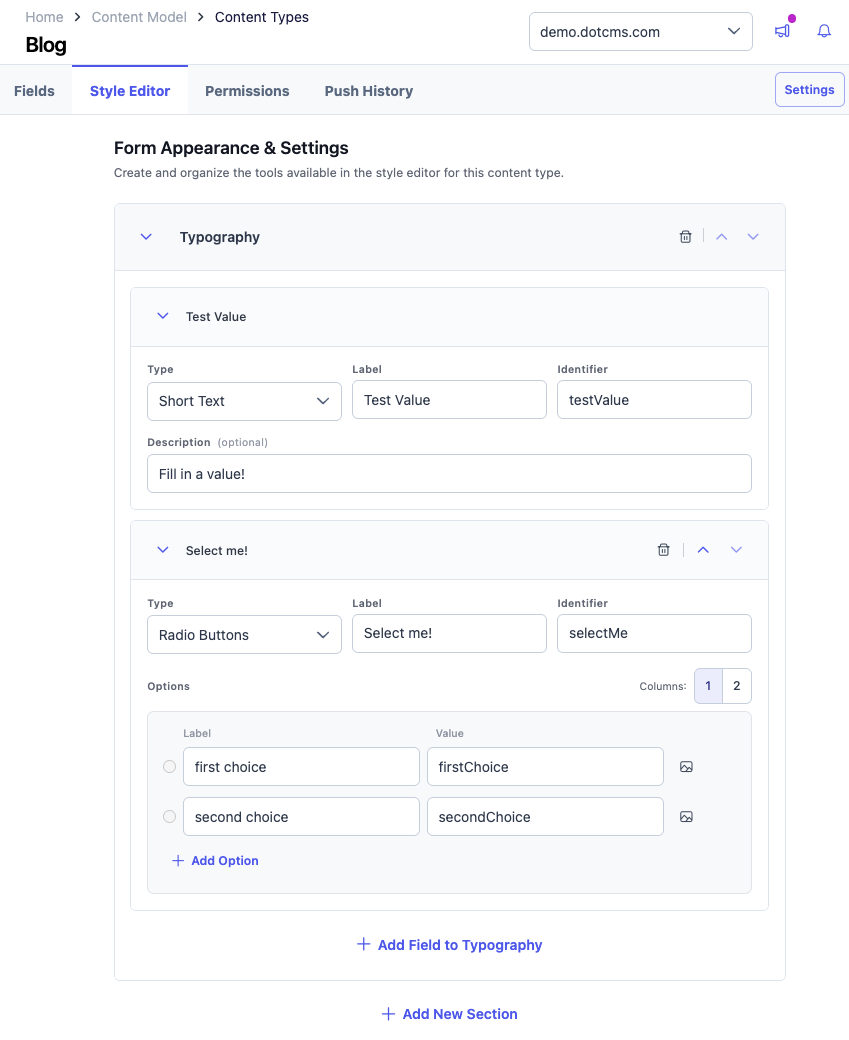Edit the secondChoice value input
This screenshot has width=849, height=1040.
[545, 816]
